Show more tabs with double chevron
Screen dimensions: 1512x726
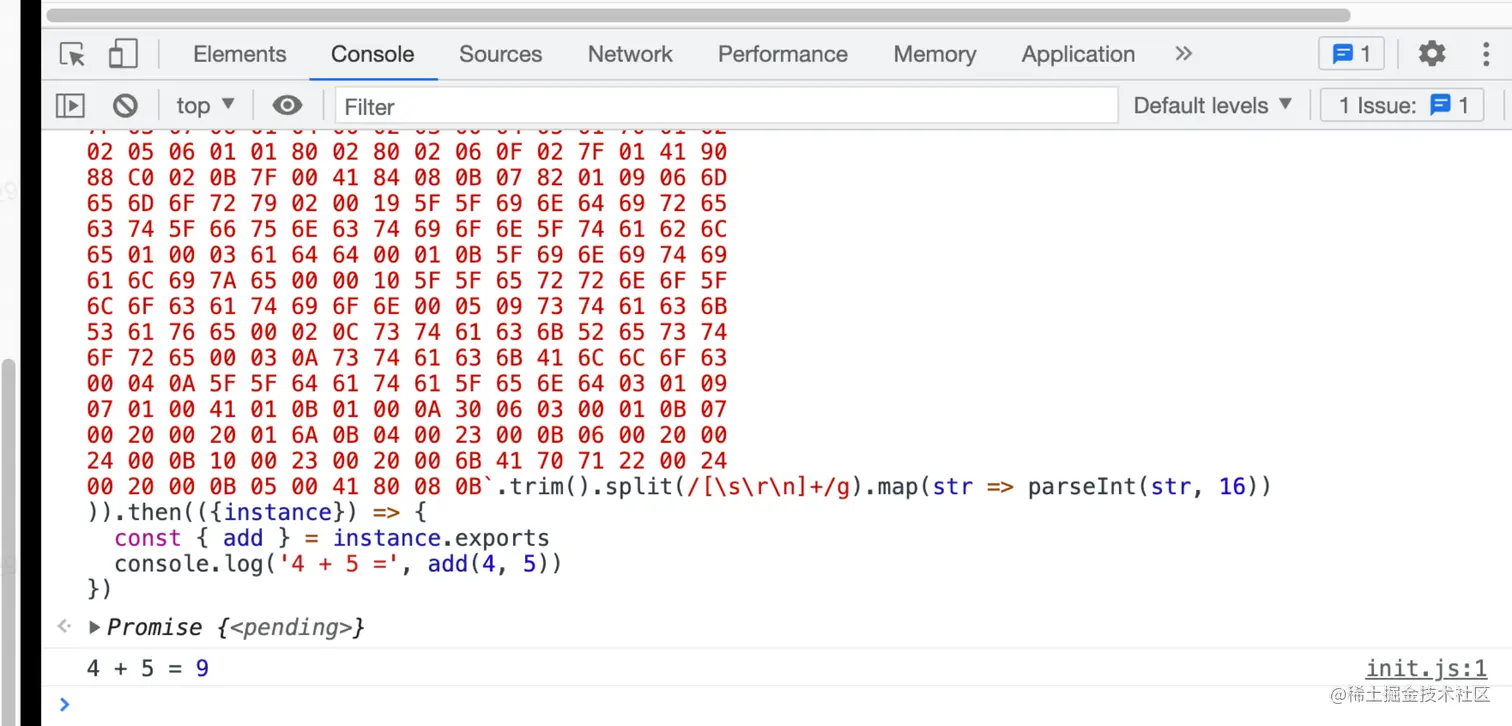pos(1184,54)
